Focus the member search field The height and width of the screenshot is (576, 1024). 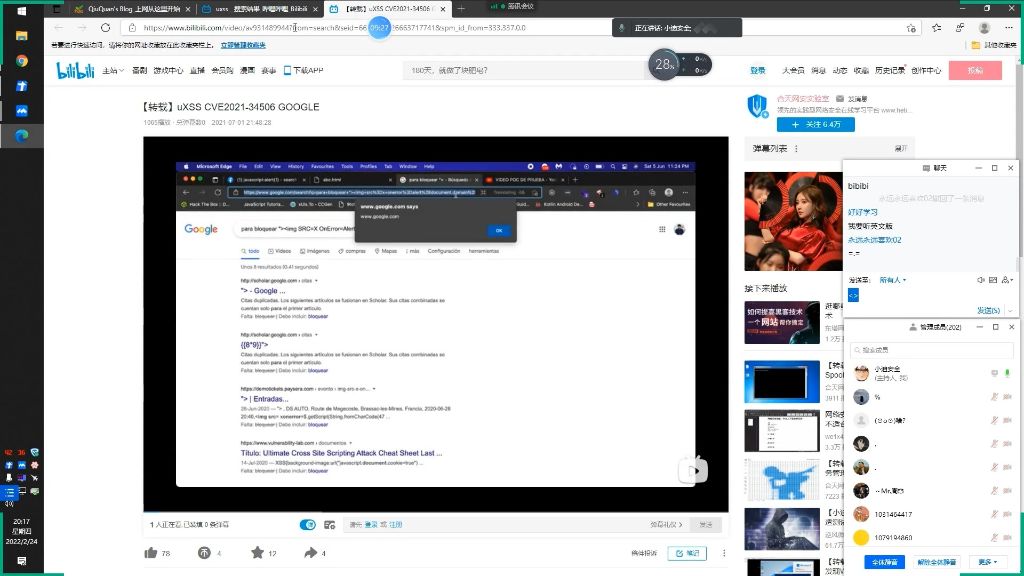[932, 349]
